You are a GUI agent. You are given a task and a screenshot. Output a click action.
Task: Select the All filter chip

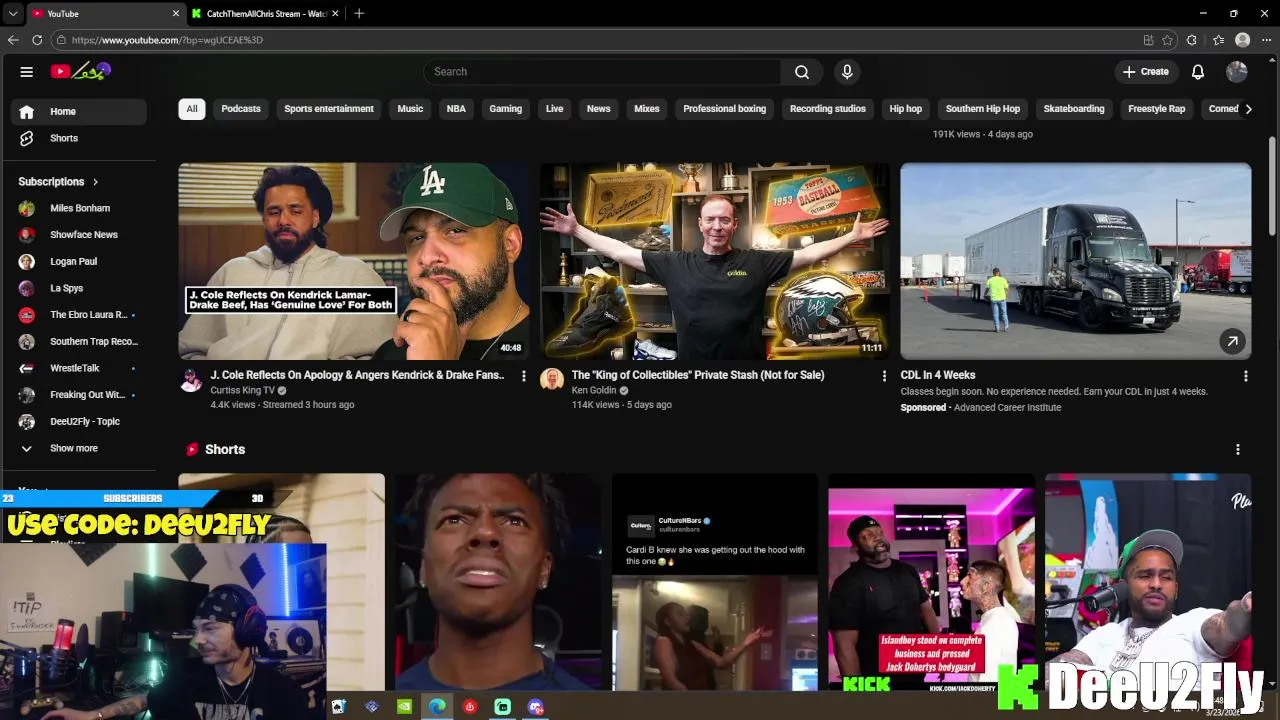(192, 109)
